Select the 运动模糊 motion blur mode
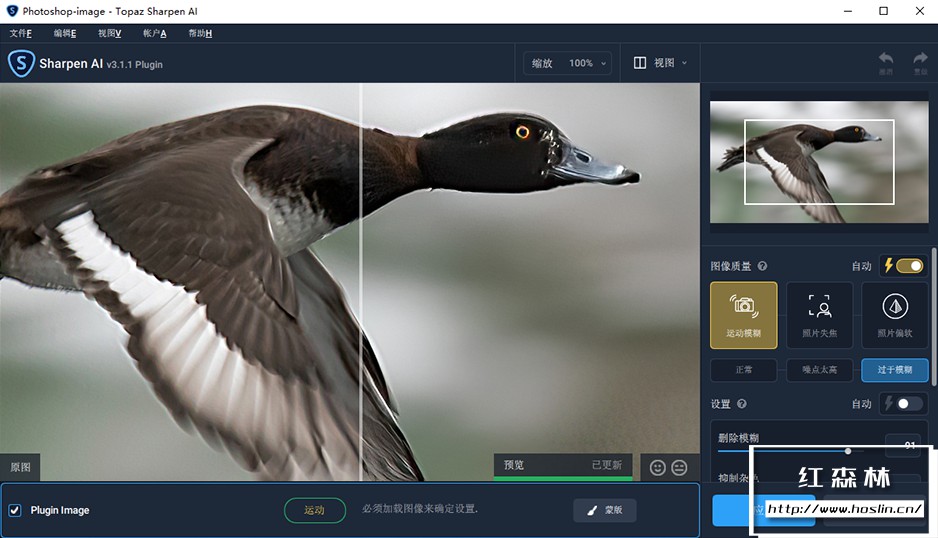Viewport: 938px width, 538px height. (744, 315)
